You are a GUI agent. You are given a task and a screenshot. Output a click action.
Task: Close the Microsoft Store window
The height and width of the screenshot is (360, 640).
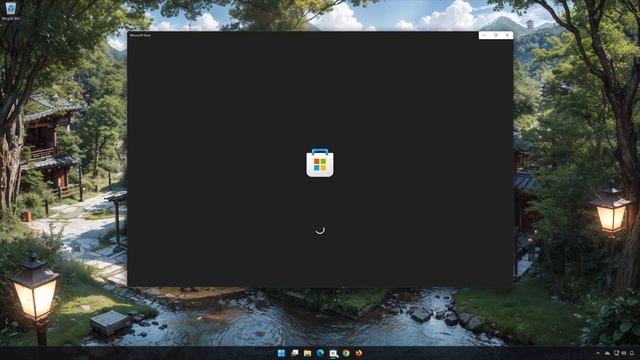[507, 36]
